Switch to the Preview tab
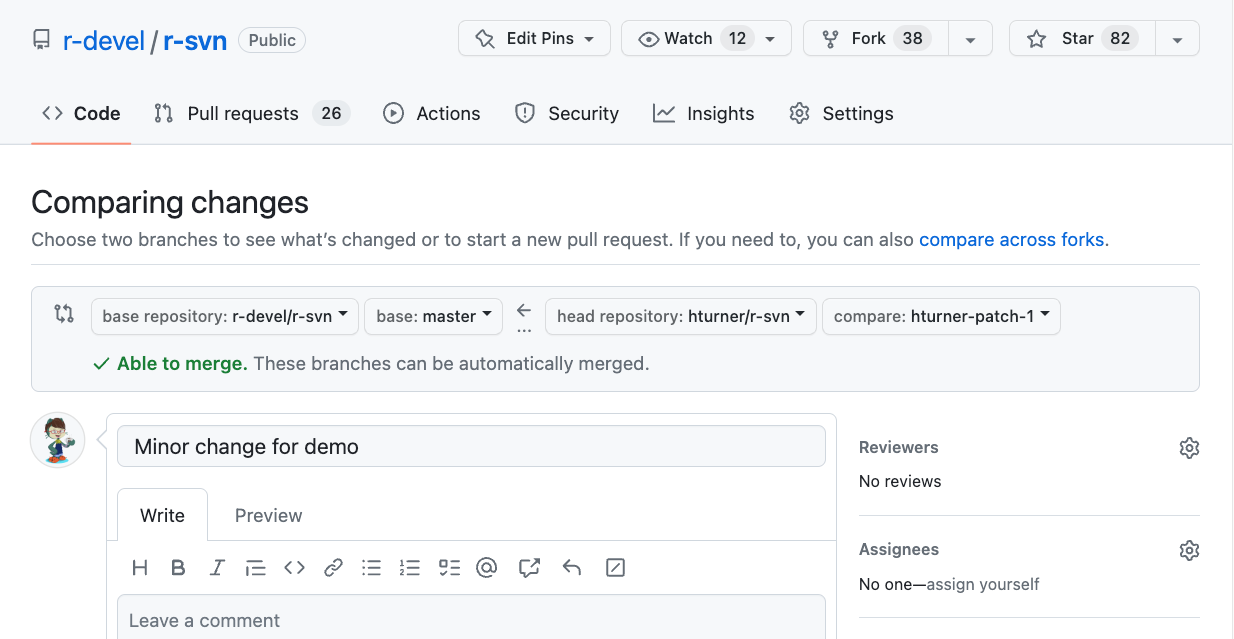Image resolution: width=1234 pixels, height=639 pixels. pos(268,516)
